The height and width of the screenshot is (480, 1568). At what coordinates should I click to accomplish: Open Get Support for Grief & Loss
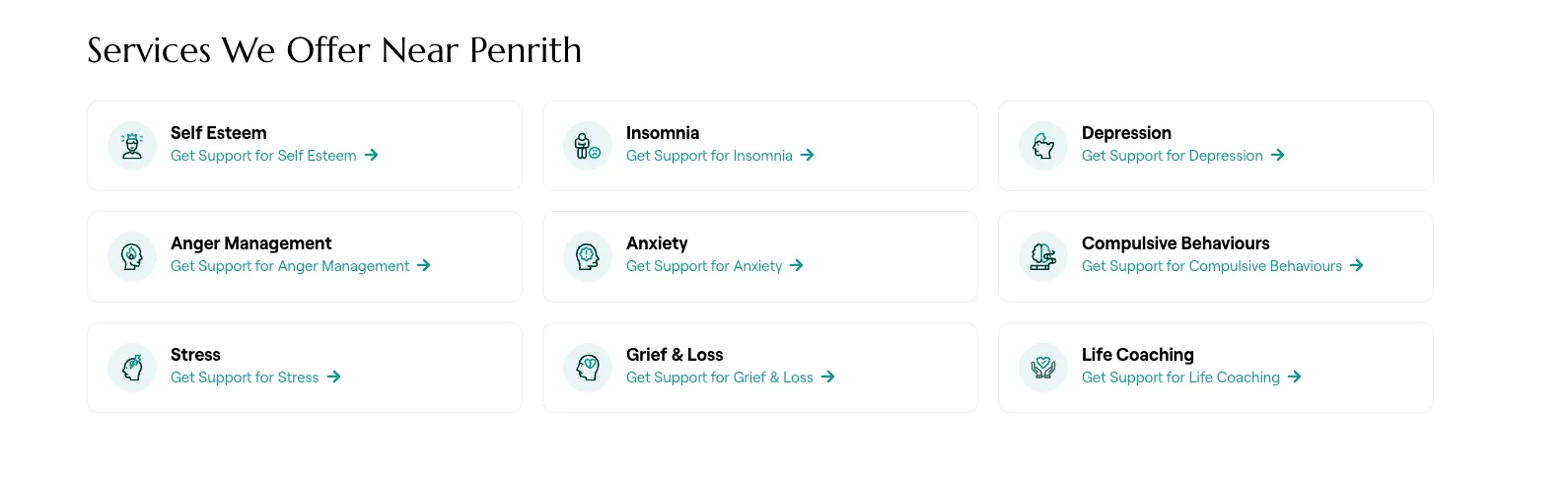tap(730, 377)
